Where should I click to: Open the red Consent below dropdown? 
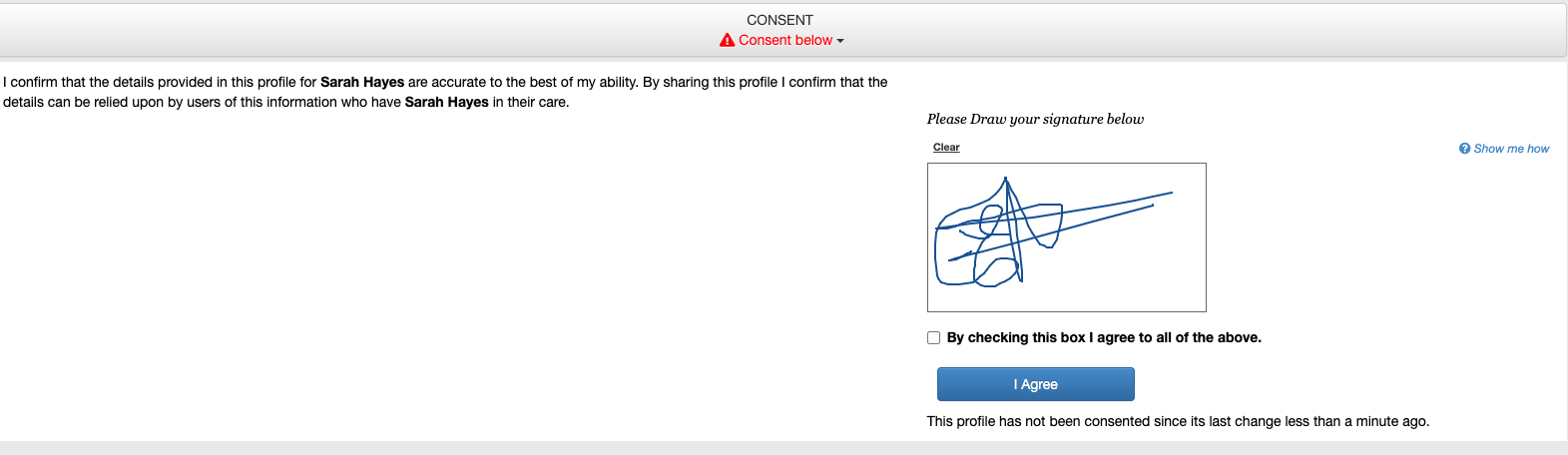785,41
